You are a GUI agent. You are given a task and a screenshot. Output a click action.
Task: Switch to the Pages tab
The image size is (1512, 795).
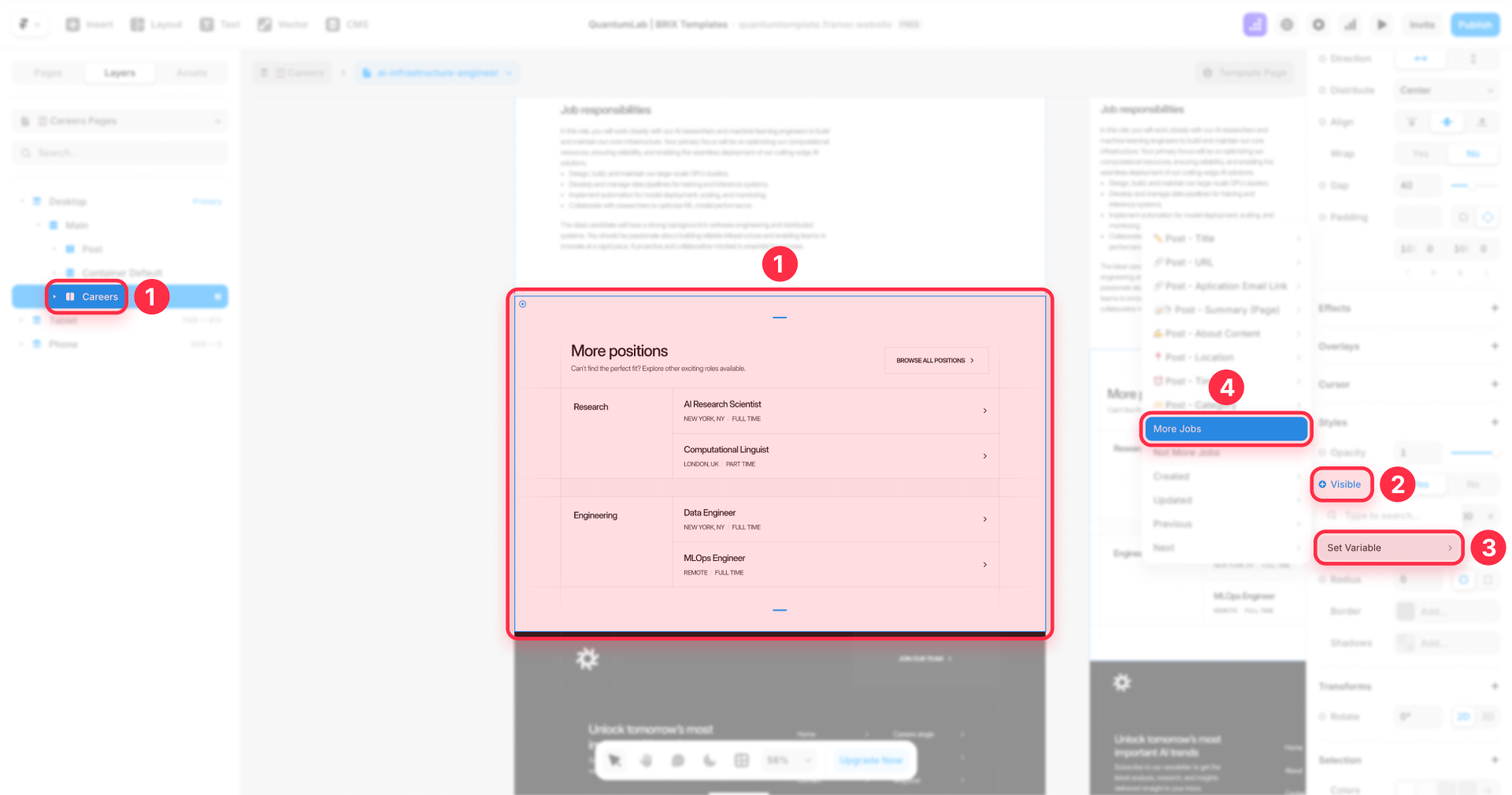coord(47,72)
